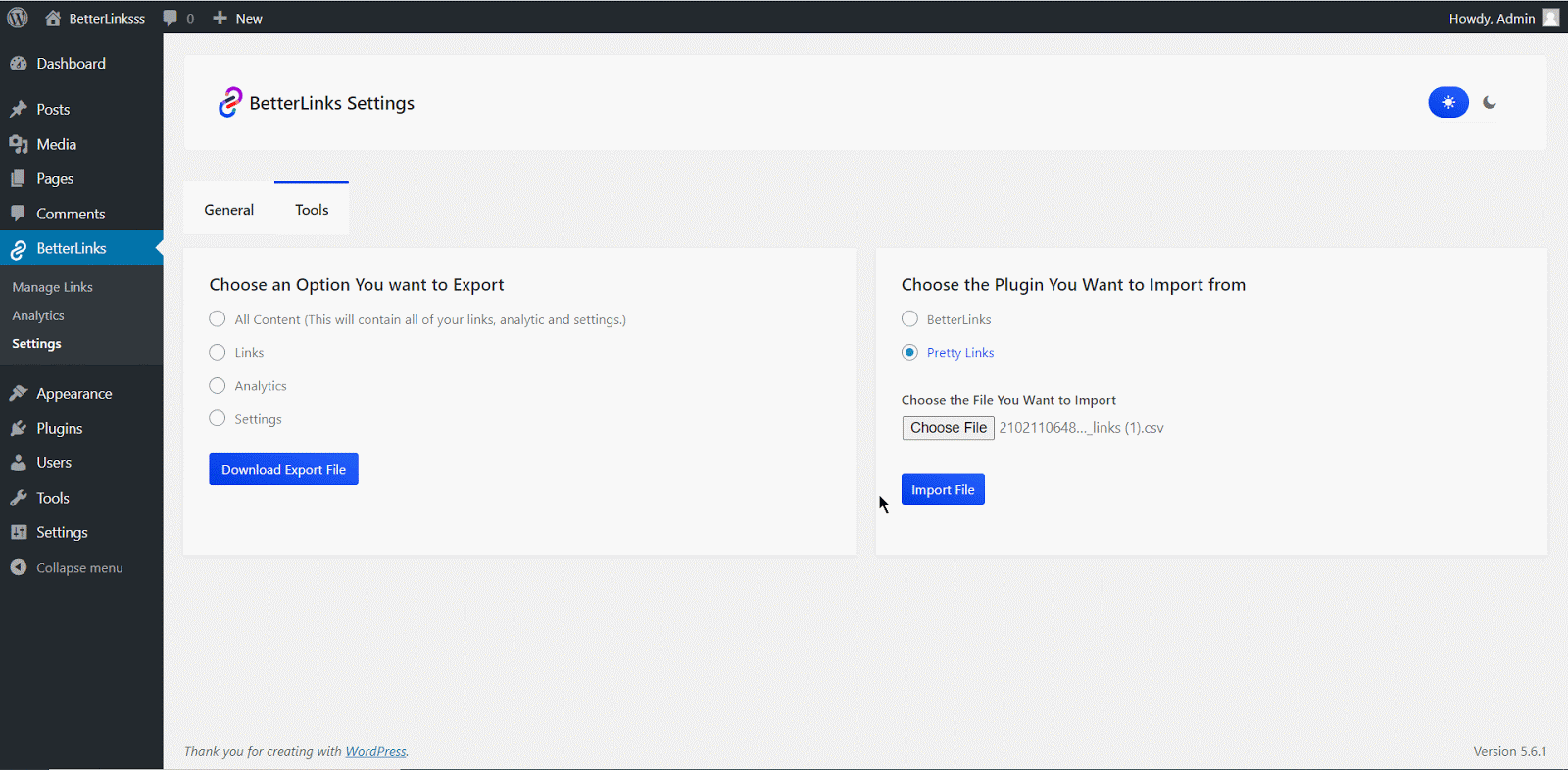
Task: Choose BetterLinks as import source
Action: click(x=909, y=319)
